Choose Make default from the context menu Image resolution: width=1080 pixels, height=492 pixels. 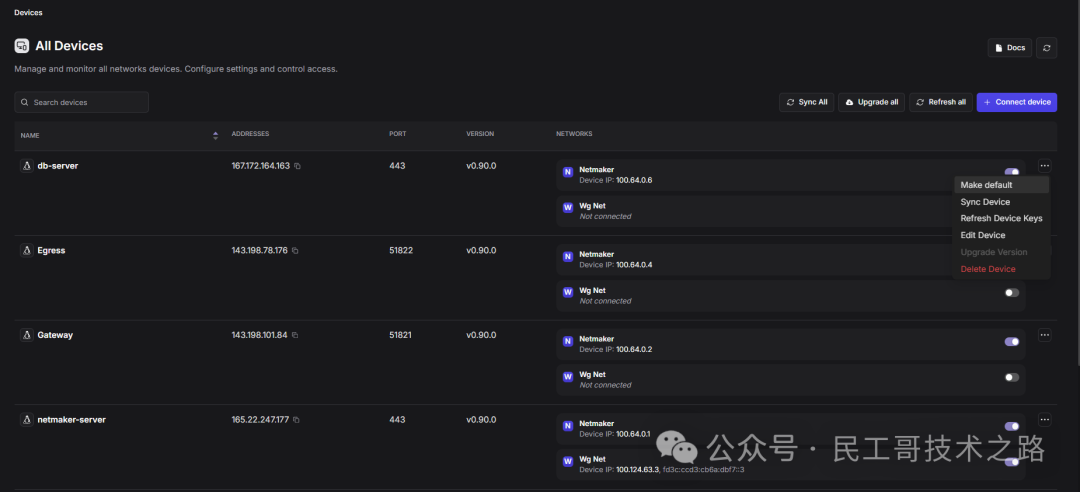pyautogui.click(x=986, y=185)
